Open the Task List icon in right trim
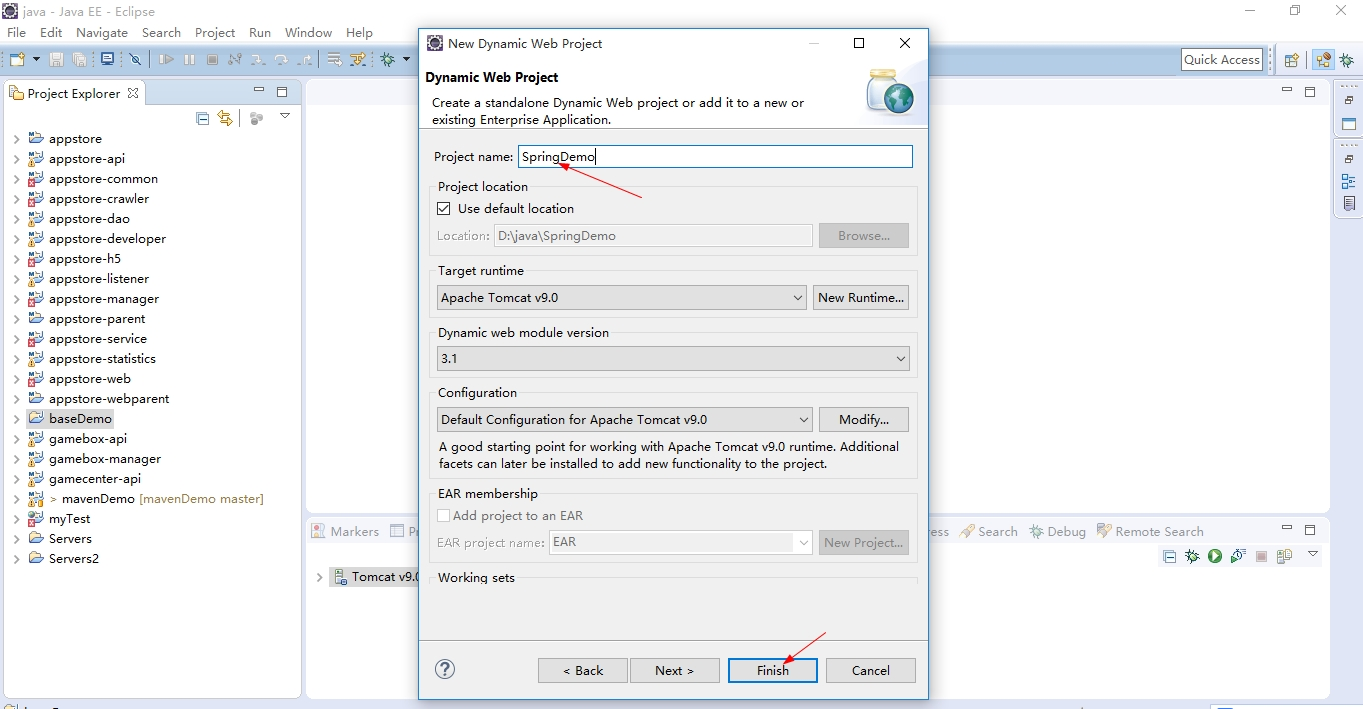This screenshot has width=1363, height=709. 1349,203
